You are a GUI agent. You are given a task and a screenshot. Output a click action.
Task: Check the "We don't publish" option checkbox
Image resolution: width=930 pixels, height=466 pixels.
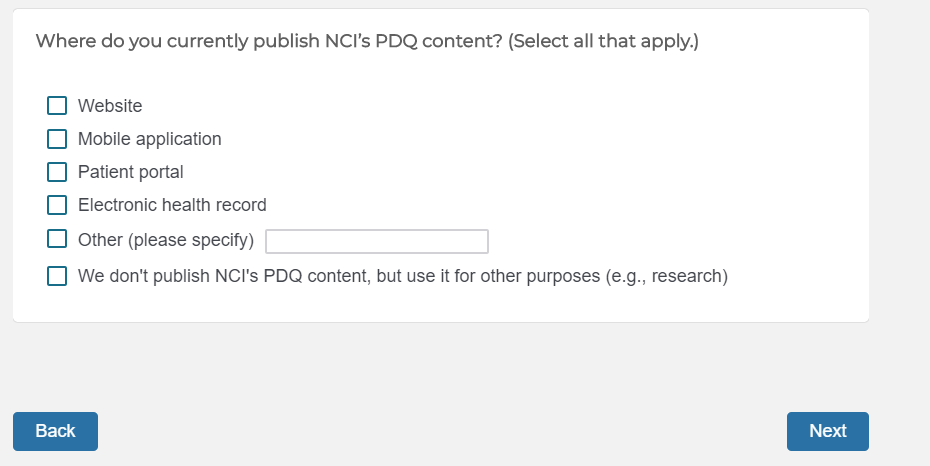click(x=57, y=276)
